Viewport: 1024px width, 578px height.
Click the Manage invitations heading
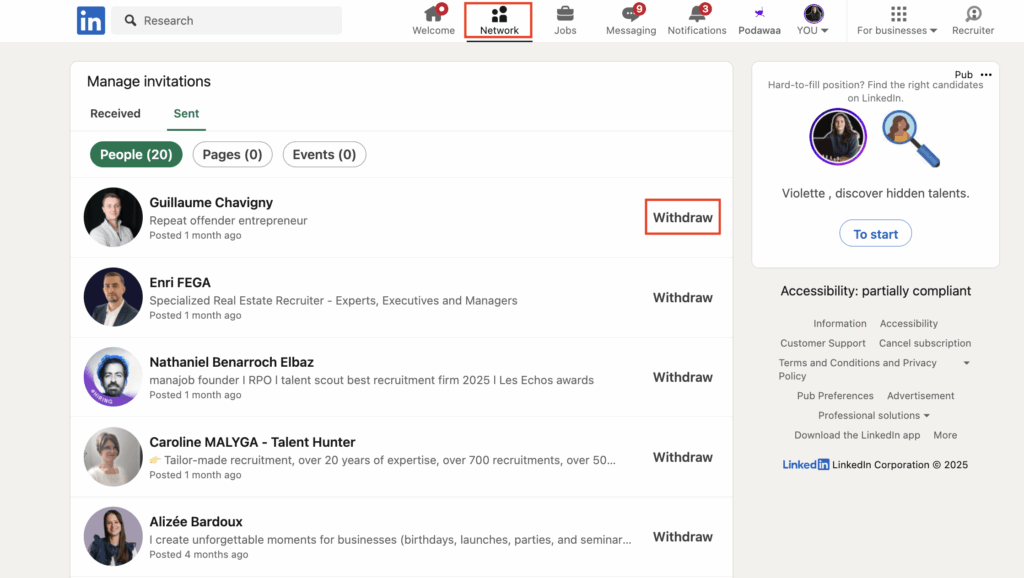149,81
